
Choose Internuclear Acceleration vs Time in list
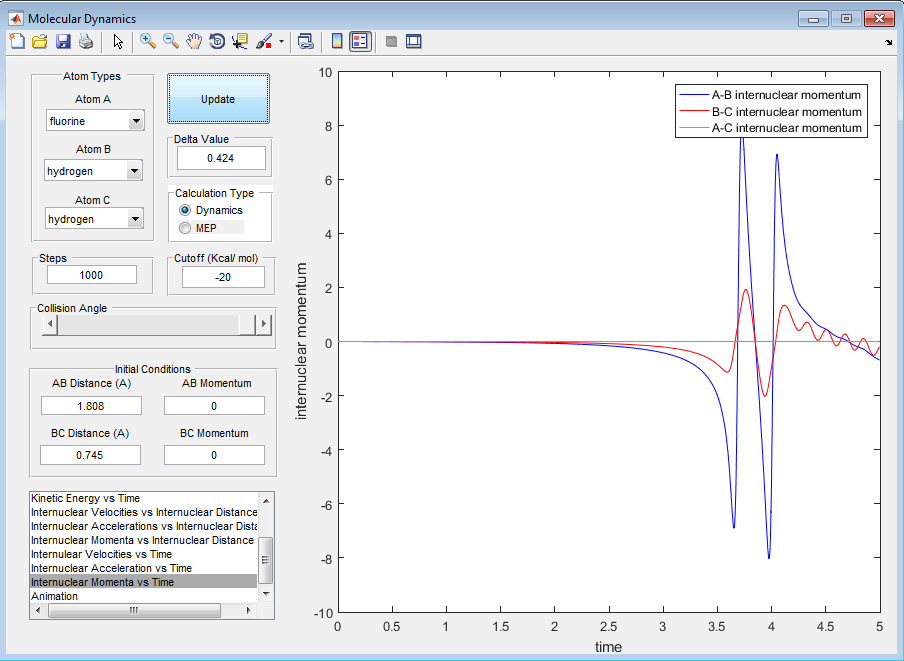(111, 568)
